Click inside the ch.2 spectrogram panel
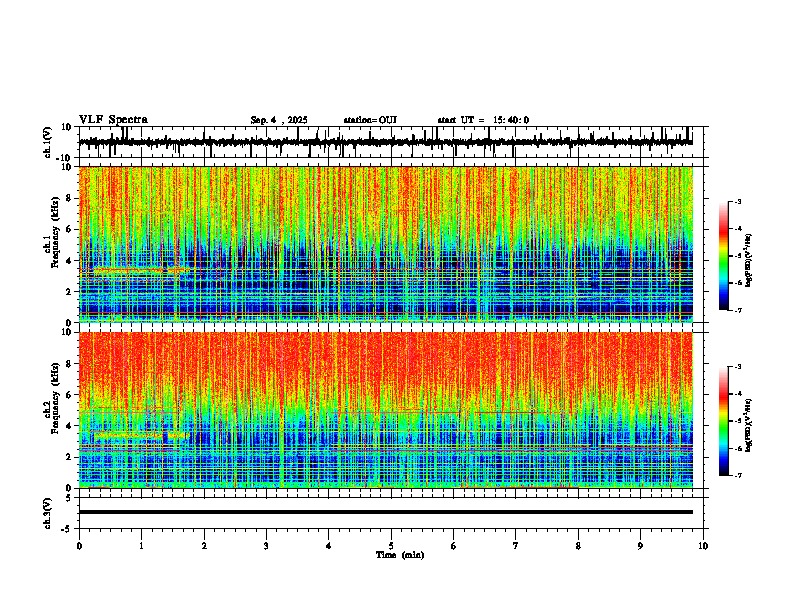The height and width of the screenshot is (612, 792). [x=385, y=410]
